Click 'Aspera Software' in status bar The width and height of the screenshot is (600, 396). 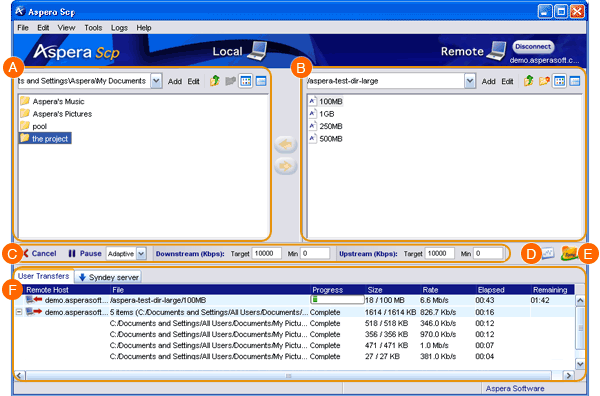coord(515,388)
